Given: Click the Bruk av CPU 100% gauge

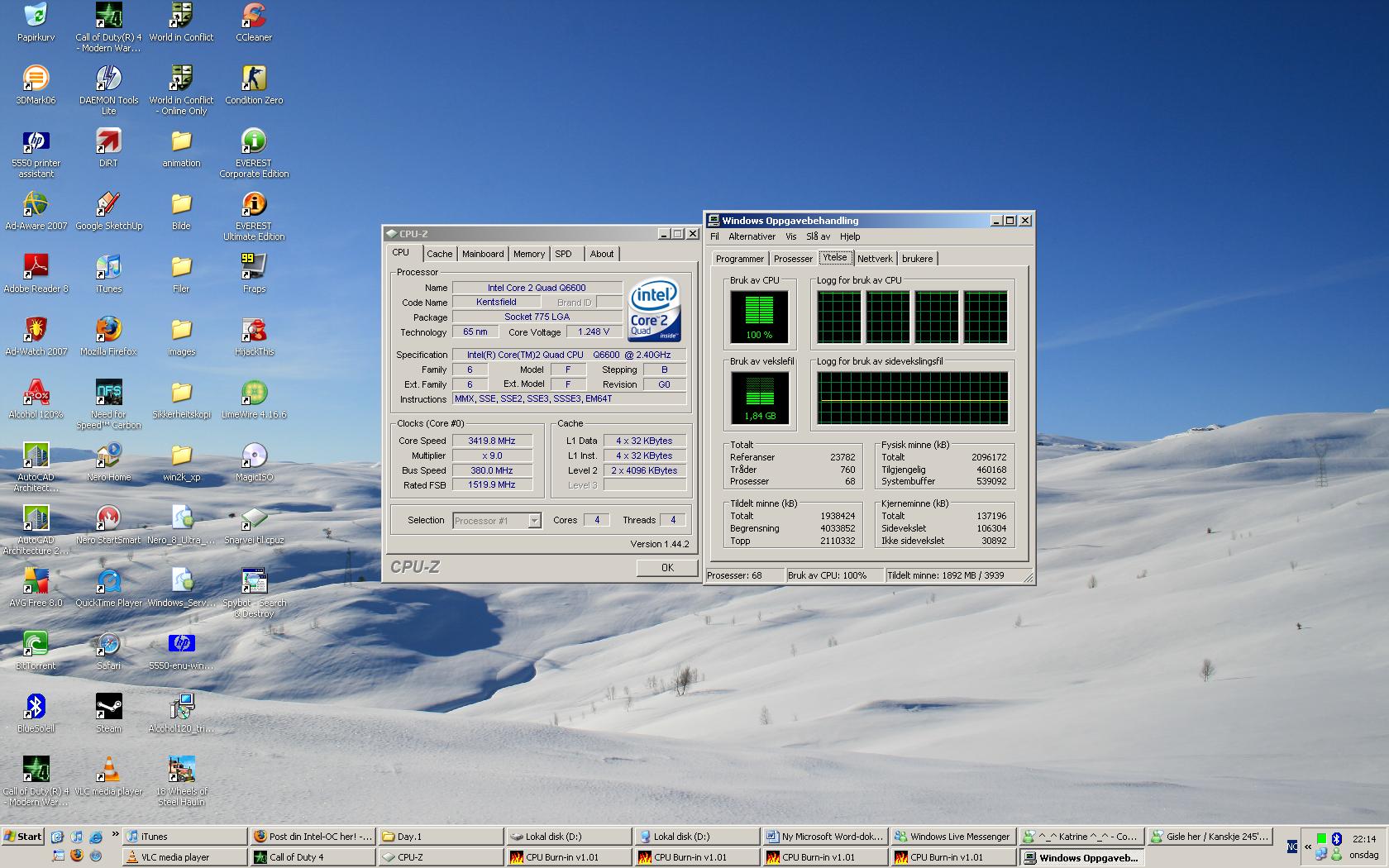Looking at the screenshot, I should pos(759,317).
